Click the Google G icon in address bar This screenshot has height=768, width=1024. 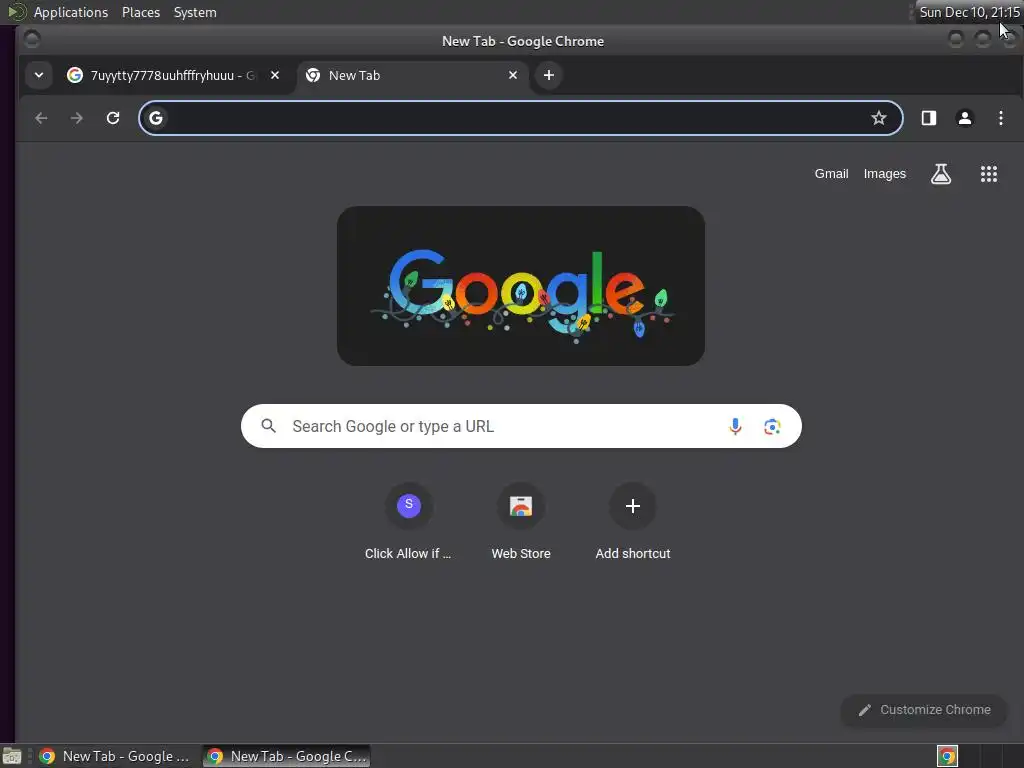155,118
